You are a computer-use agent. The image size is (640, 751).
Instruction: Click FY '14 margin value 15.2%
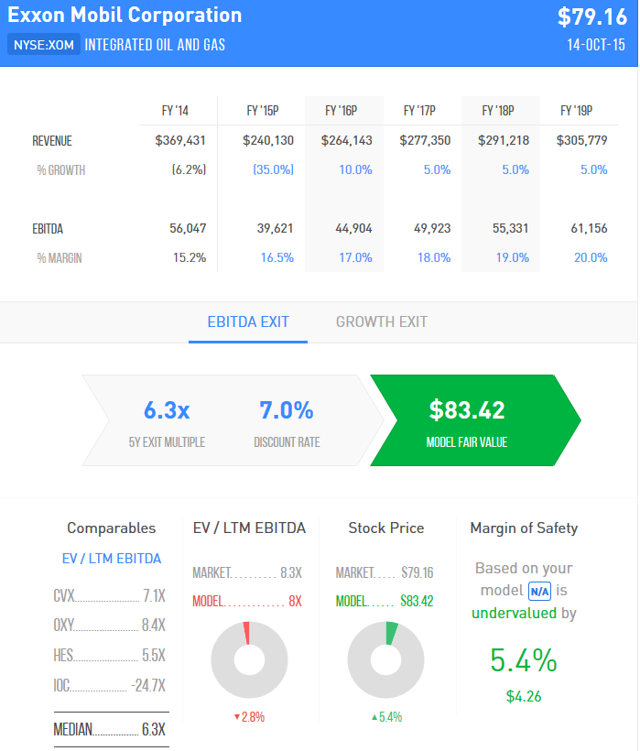pyautogui.click(x=190, y=258)
